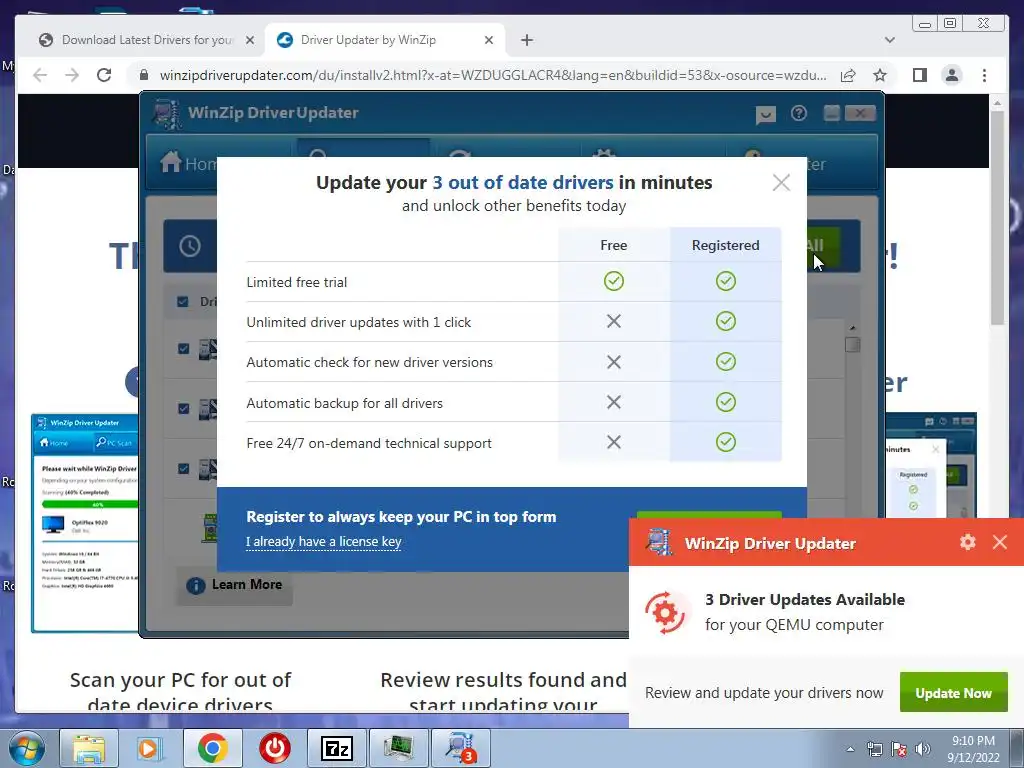Select 'Free 24/7 on-demand technical support' row
Viewport: 1024px width, 768px height.
pos(513,443)
